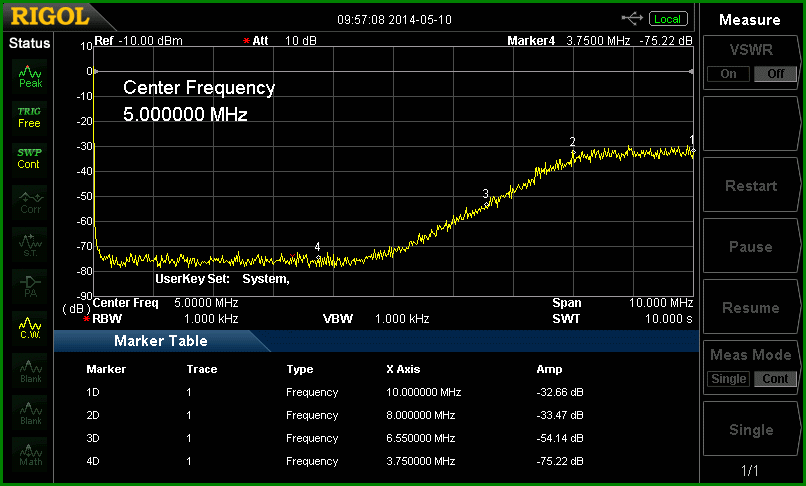806x486 pixels.
Task: Click marker 2 on the trace
Action: (573, 152)
